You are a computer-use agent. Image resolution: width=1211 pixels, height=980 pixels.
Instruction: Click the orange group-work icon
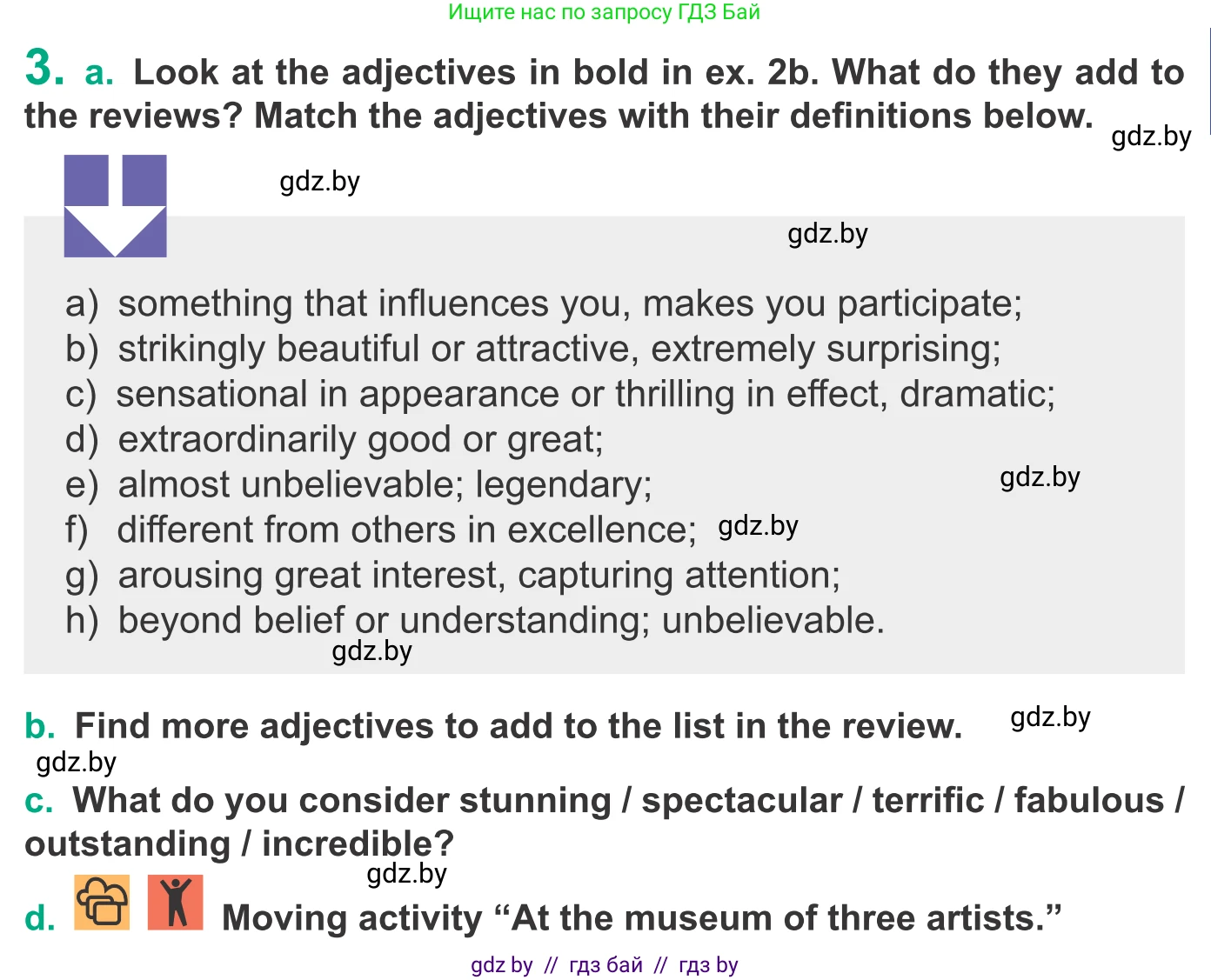pos(102,903)
